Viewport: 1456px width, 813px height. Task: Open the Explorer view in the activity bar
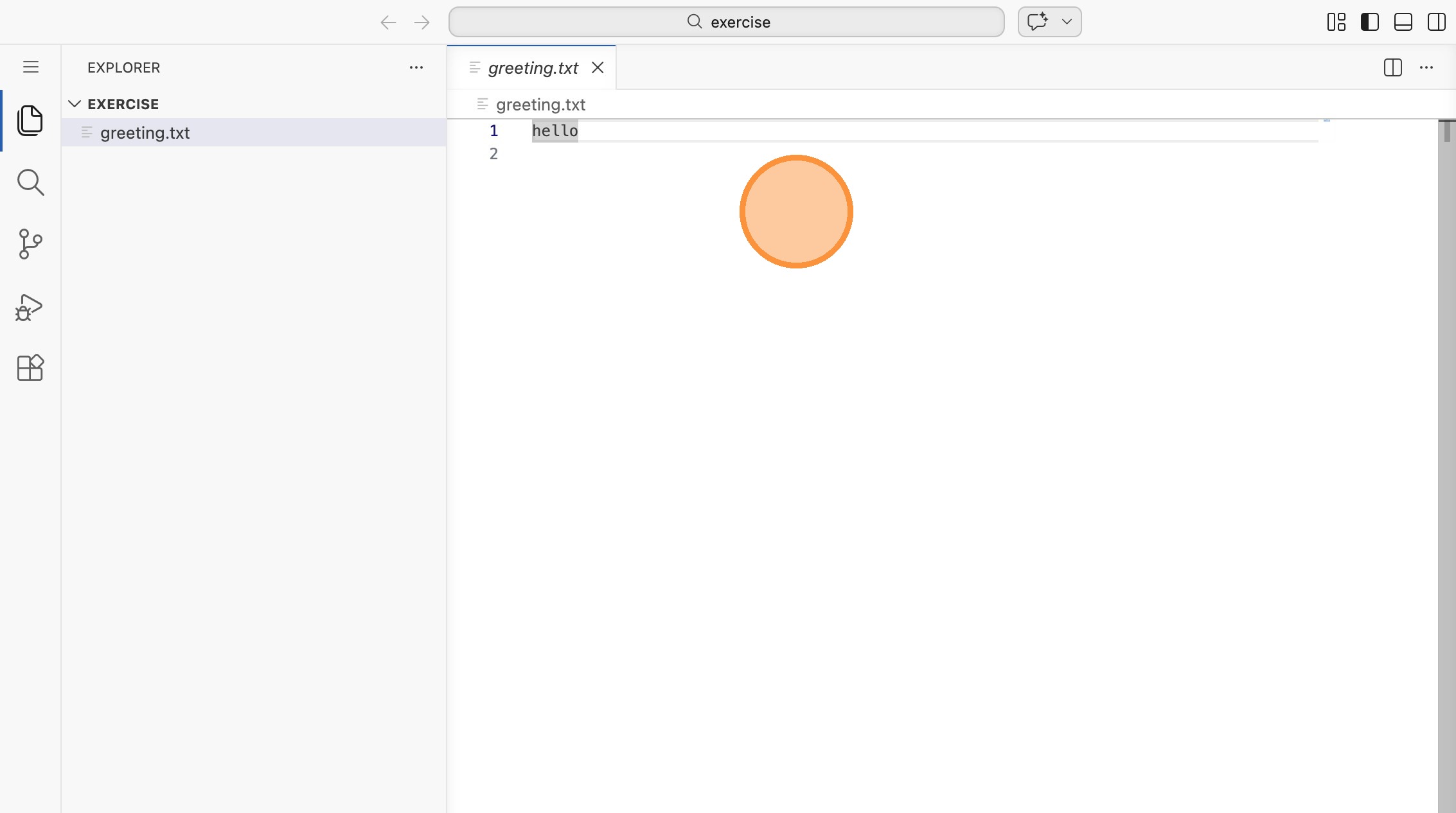30,121
